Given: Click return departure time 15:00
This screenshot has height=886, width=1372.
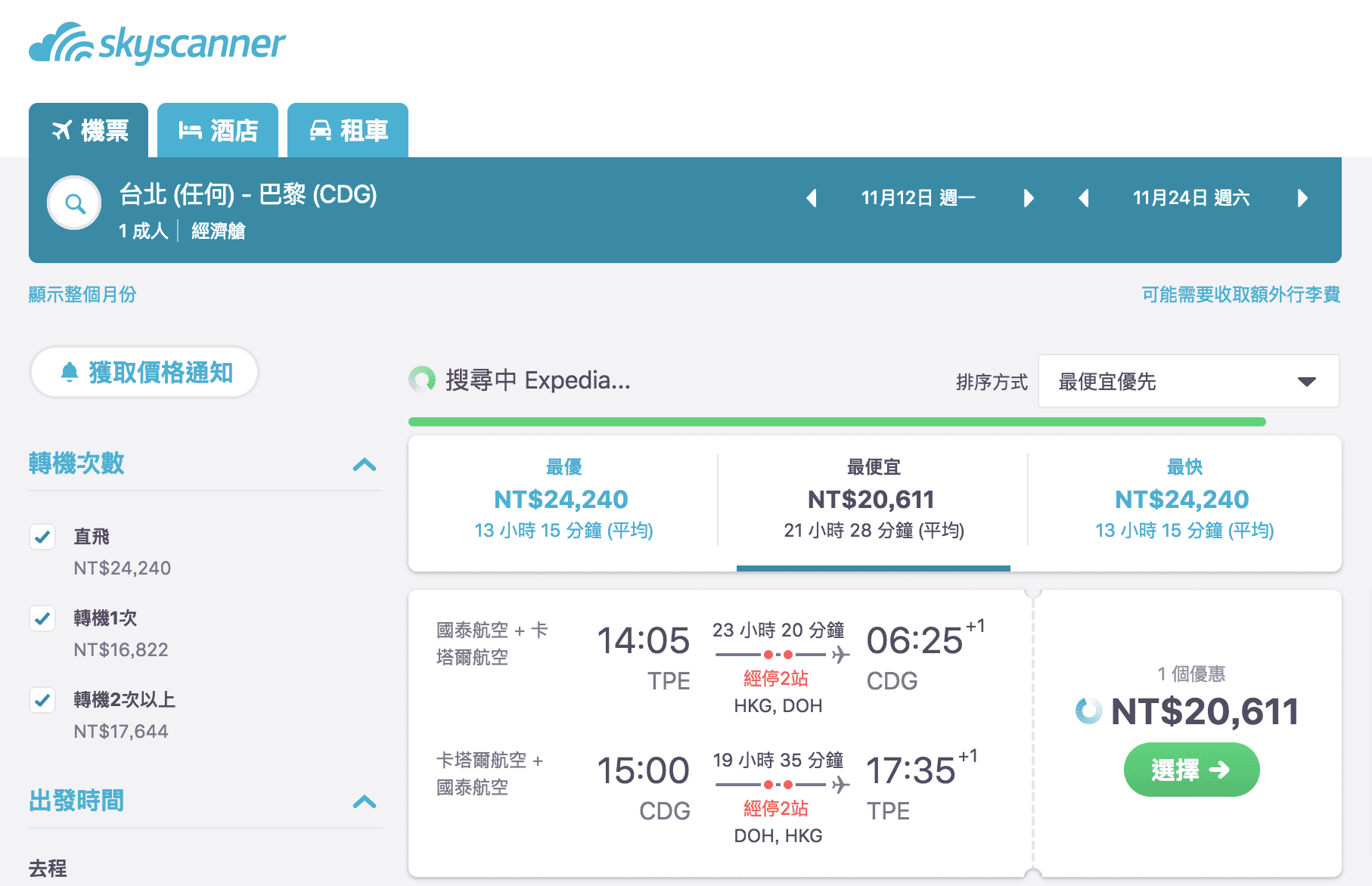Looking at the screenshot, I should (644, 770).
